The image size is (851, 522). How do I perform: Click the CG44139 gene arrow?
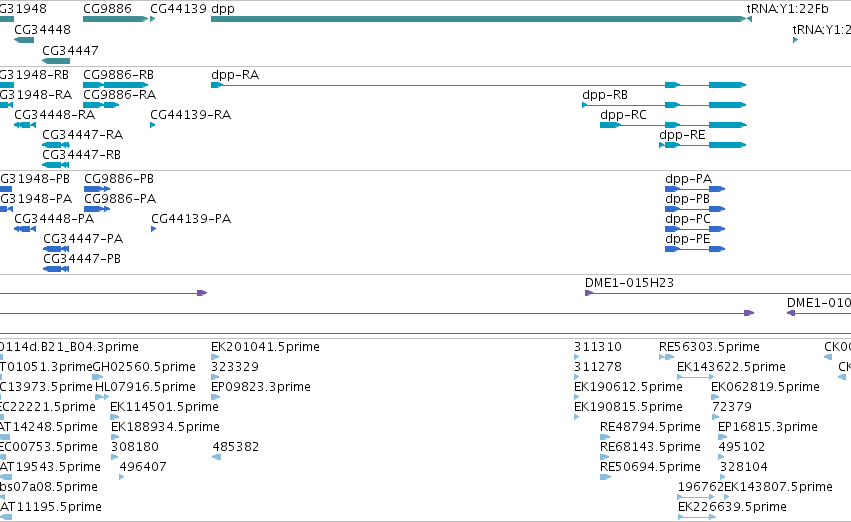tap(153, 19)
